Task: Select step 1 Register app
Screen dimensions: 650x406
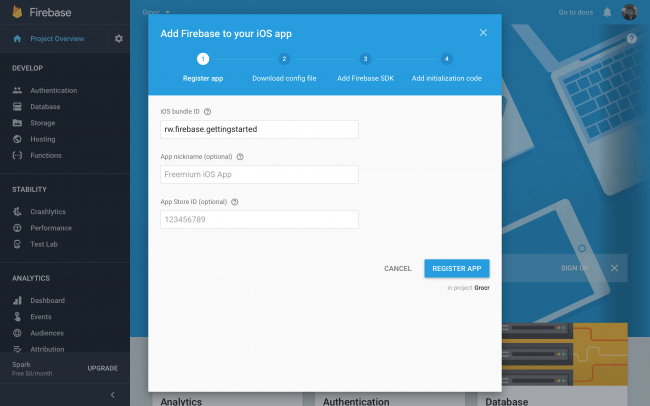Action: pos(203,66)
